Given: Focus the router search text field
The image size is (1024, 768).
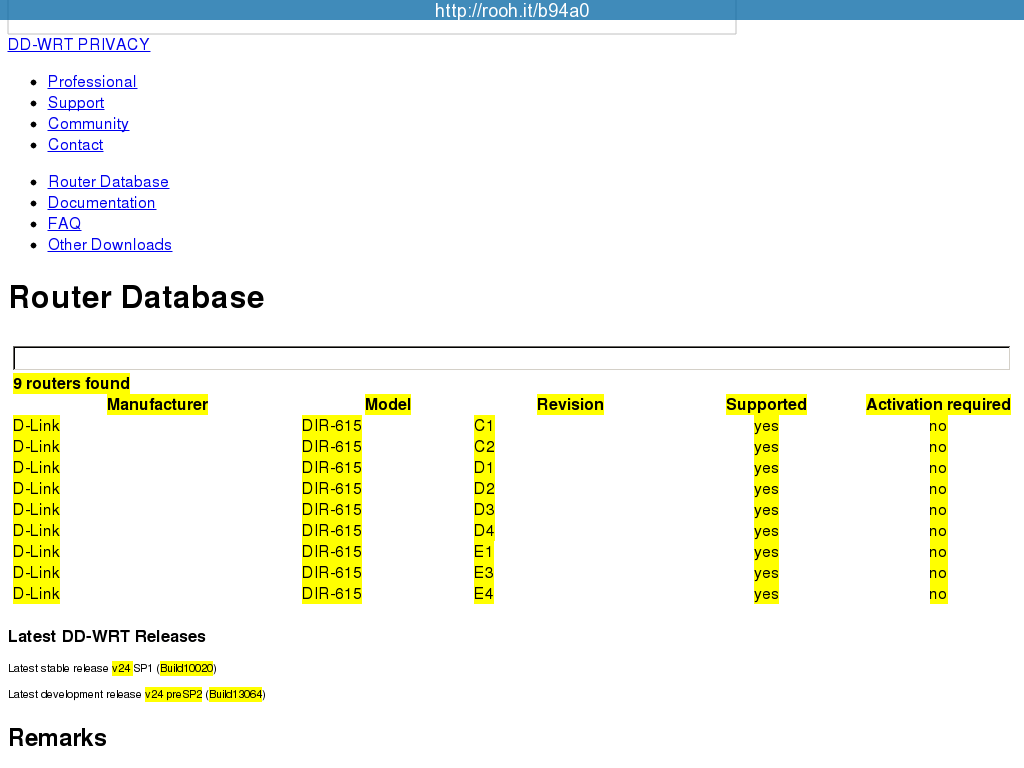Looking at the screenshot, I should [511, 358].
